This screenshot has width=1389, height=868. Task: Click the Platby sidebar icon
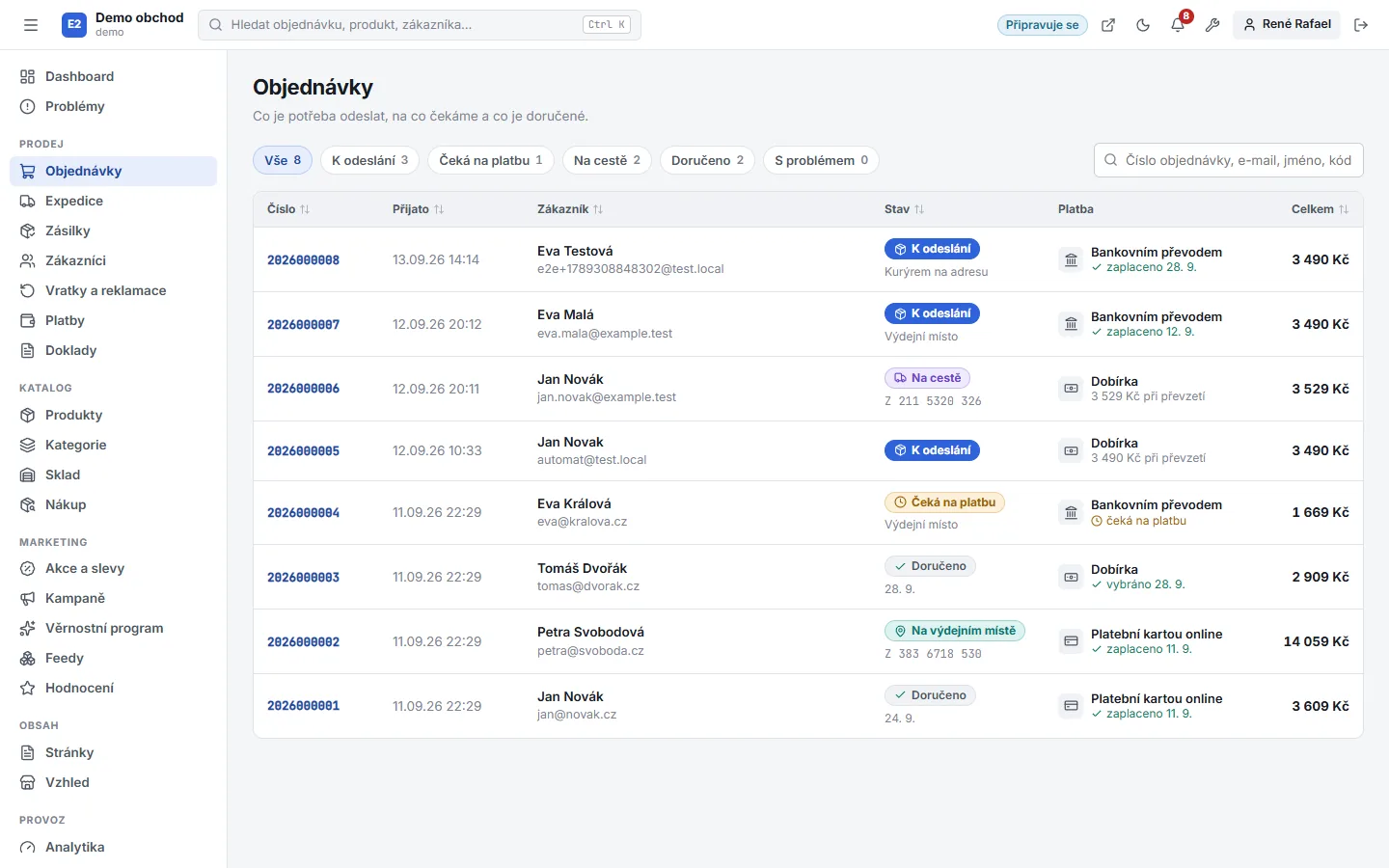pyautogui.click(x=28, y=320)
